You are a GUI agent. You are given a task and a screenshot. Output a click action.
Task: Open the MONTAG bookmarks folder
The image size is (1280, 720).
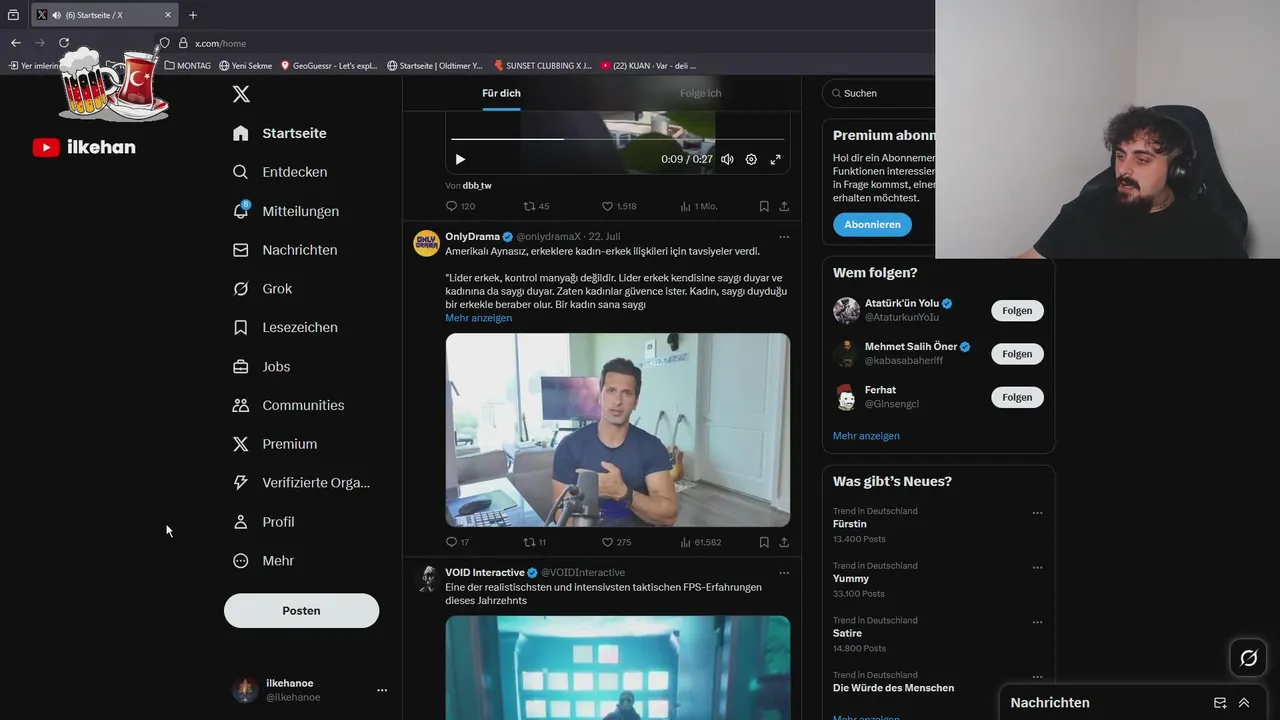[187, 66]
